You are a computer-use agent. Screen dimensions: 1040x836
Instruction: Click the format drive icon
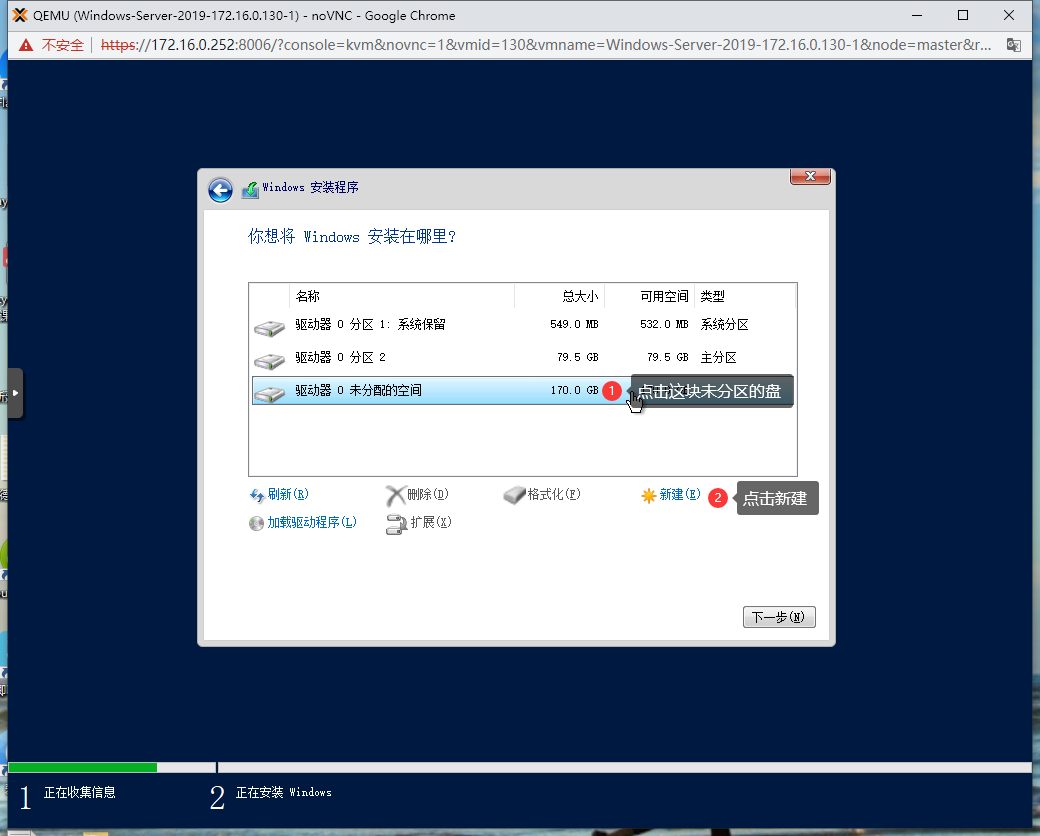(x=515, y=496)
